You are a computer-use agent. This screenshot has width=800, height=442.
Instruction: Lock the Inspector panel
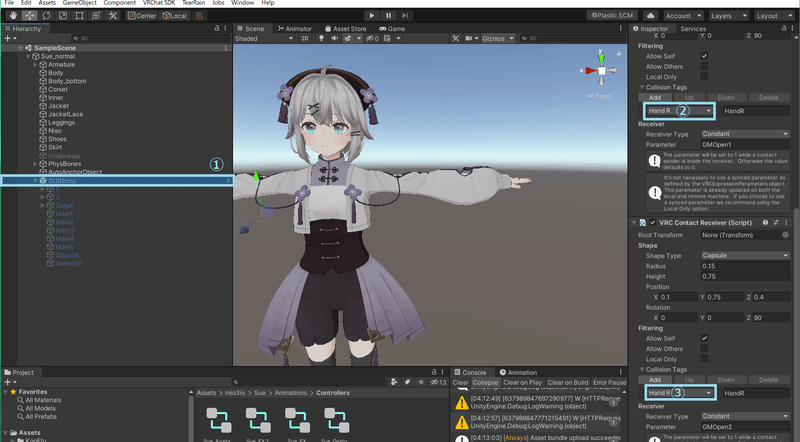click(784, 29)
